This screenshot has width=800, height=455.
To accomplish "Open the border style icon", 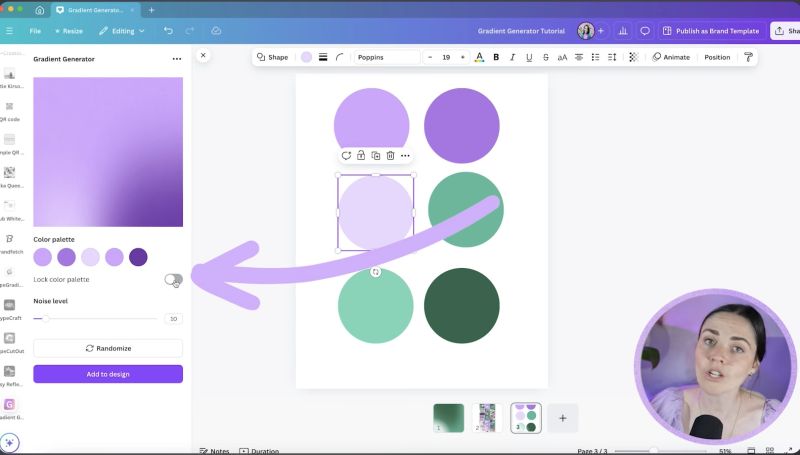I will pos(323,57).
